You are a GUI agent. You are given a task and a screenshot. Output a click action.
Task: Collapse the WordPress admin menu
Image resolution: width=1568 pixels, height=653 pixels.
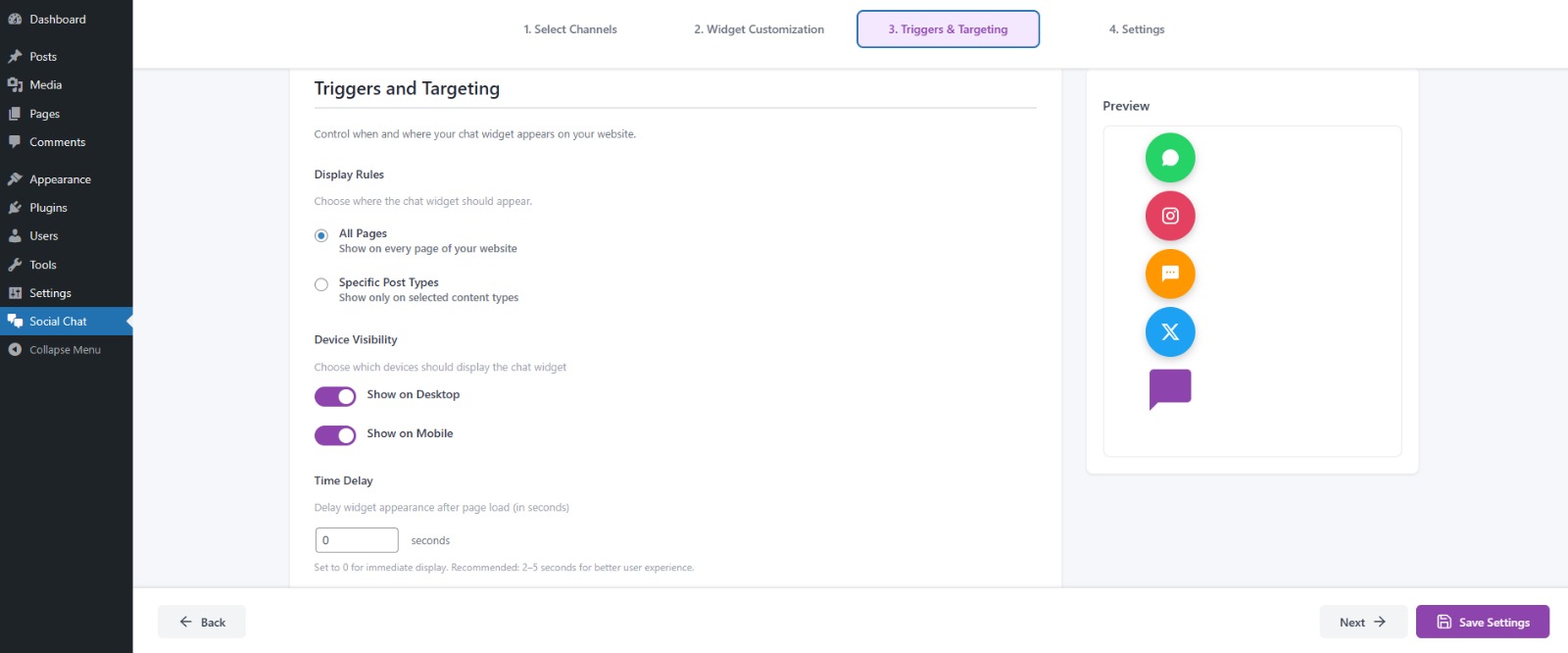click(65, 350)
